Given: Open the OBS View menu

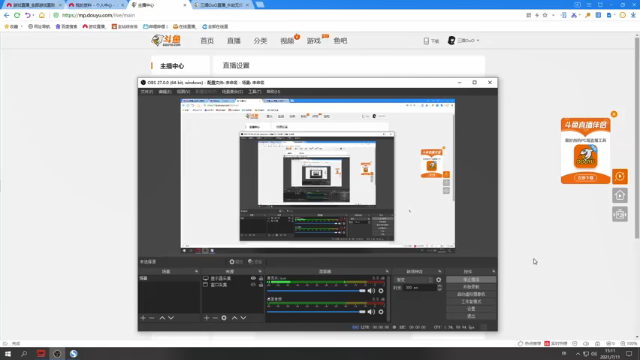Looking at the screenshot, I should (183, 92).
